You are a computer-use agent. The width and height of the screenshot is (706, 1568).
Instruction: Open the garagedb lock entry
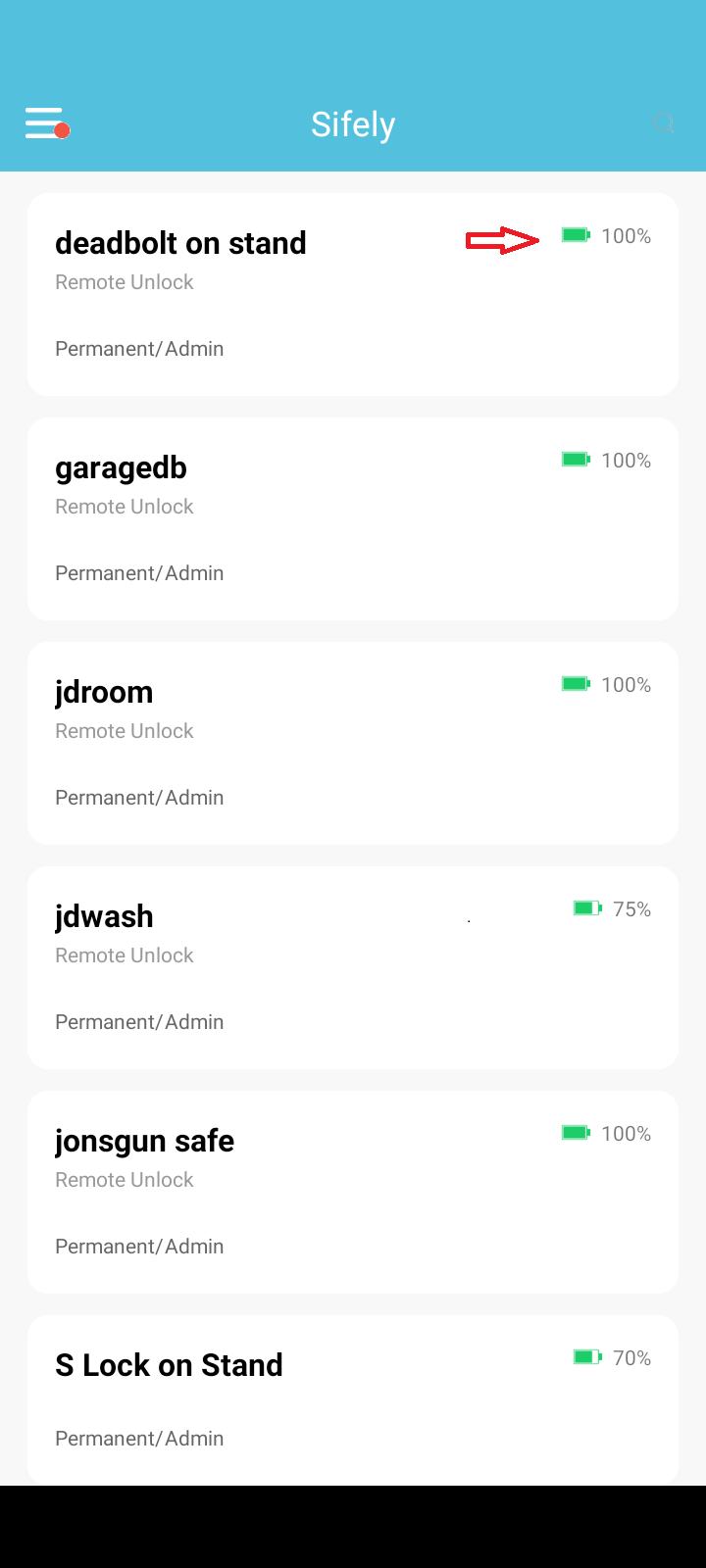coord(353,519)
